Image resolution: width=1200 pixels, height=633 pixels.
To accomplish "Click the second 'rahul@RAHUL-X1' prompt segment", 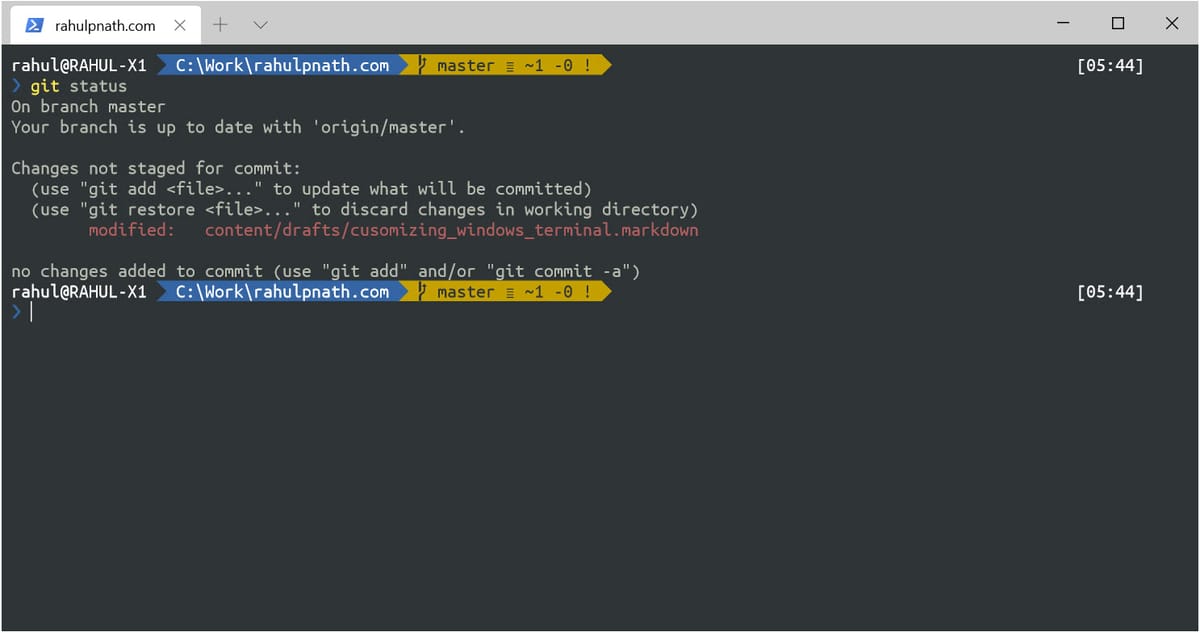I will pyautogui.click(x=79, y=291).
